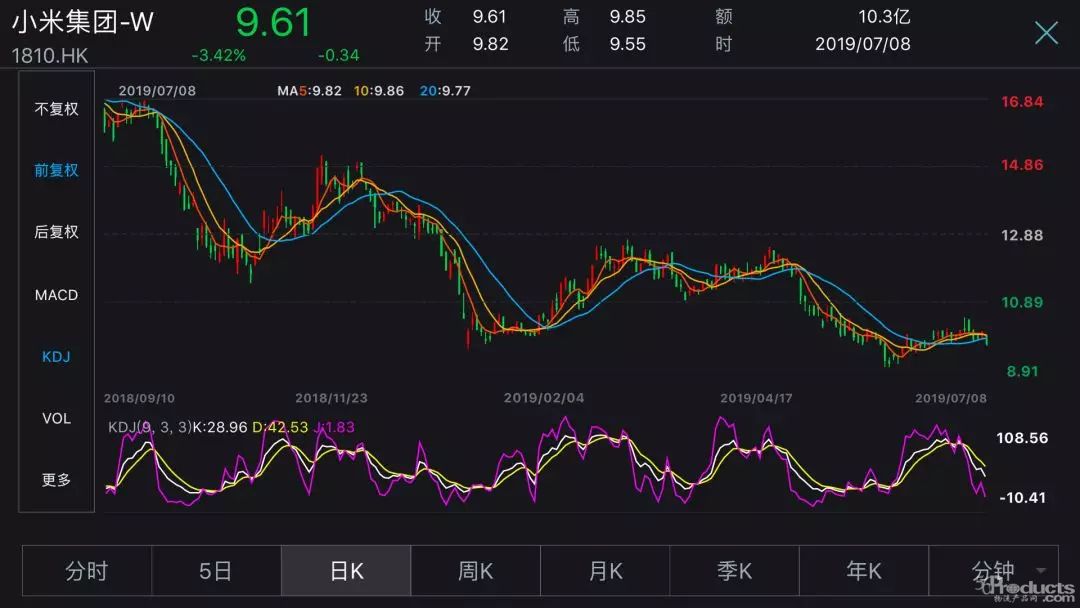Select 不复权 adjustment option
Viewport: 1080px width, 608px height.
coord(56,109)
